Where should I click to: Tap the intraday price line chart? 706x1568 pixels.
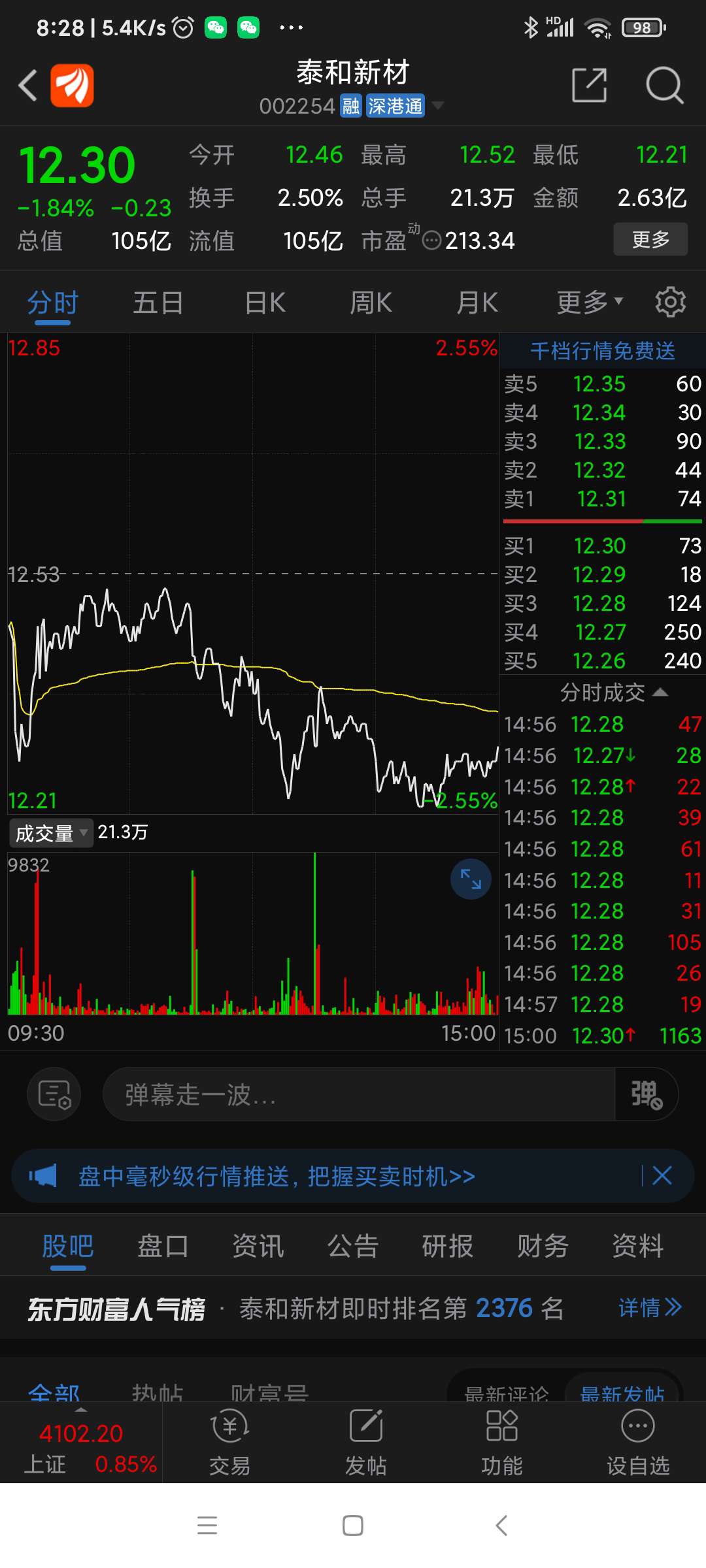coord(253,574)
